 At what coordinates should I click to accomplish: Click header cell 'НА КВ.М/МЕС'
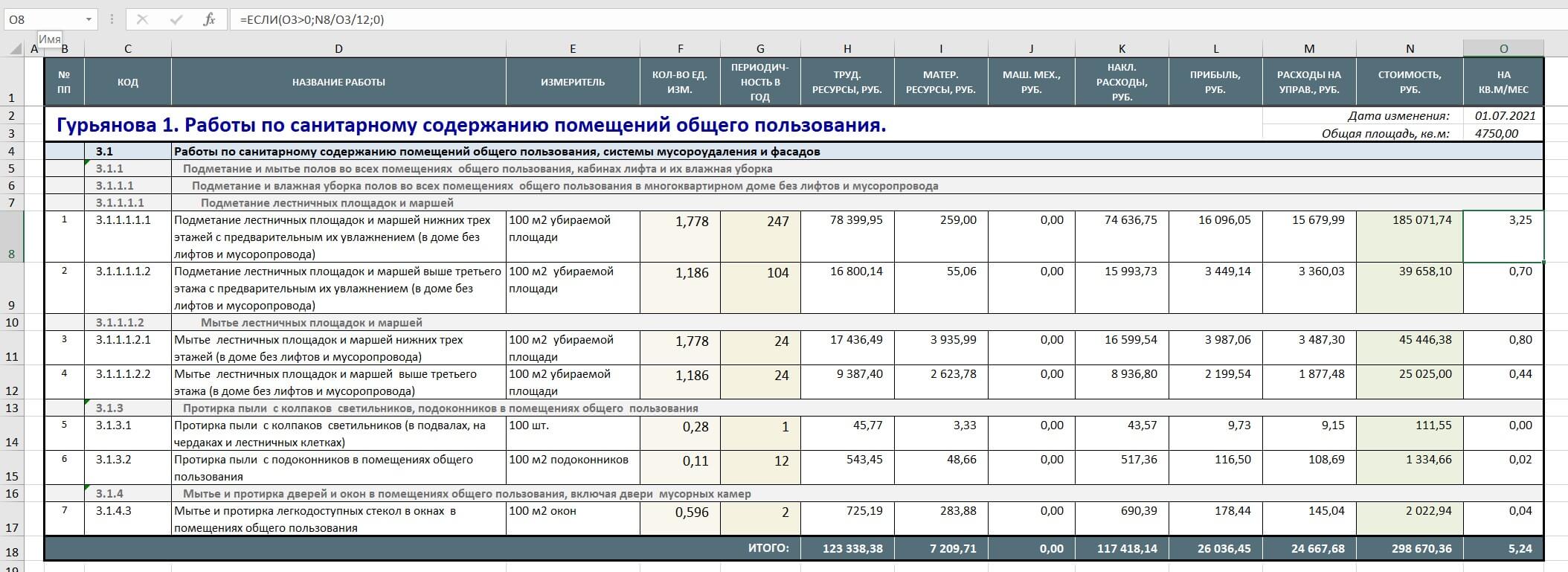pos(1503,82)
